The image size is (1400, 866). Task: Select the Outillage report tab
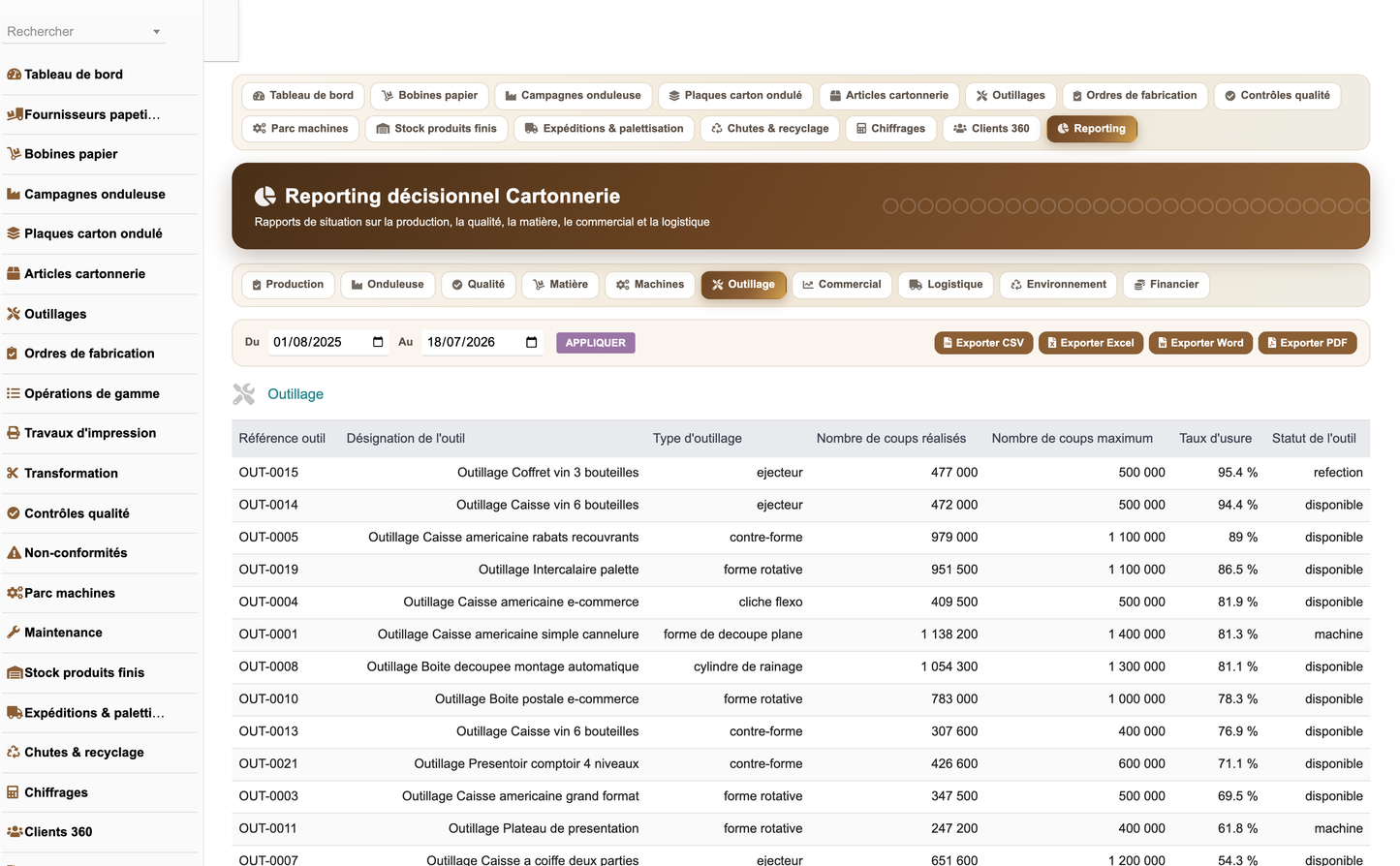[743, 285]
